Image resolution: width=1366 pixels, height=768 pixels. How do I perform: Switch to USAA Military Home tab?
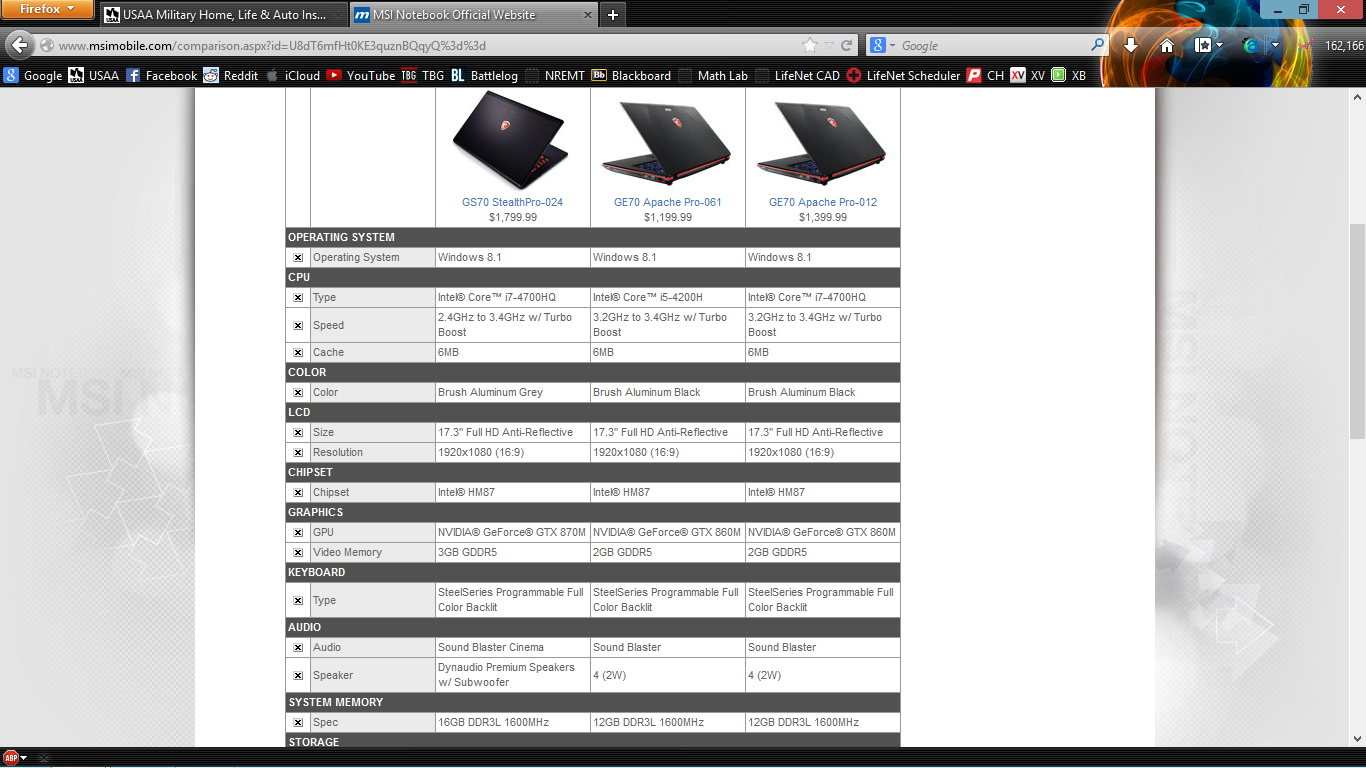tap(222, 15)
